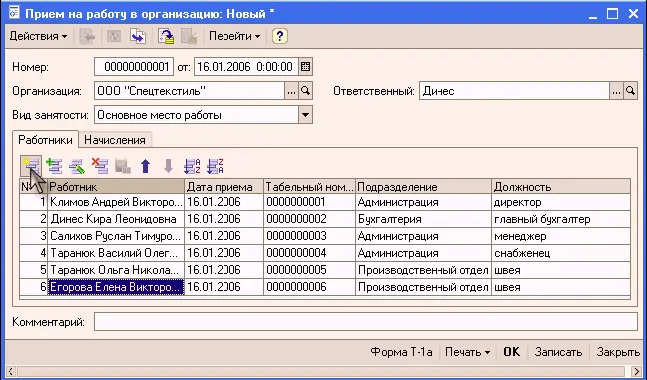Open Форма Т-1а print form
This screenshot has width=647, height=380.
click(x=401, y=352)
